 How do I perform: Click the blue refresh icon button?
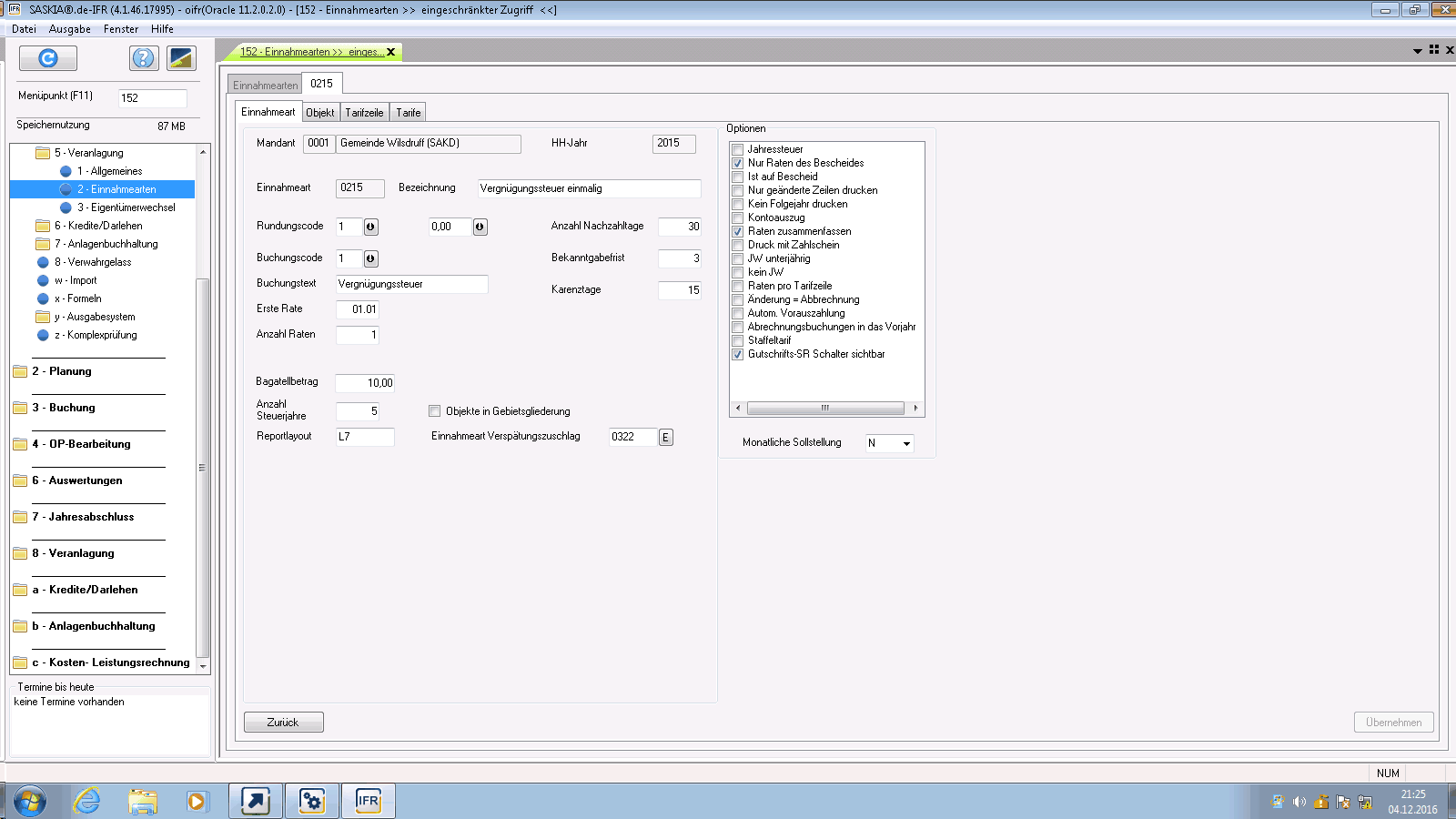[x=48, y=58]
